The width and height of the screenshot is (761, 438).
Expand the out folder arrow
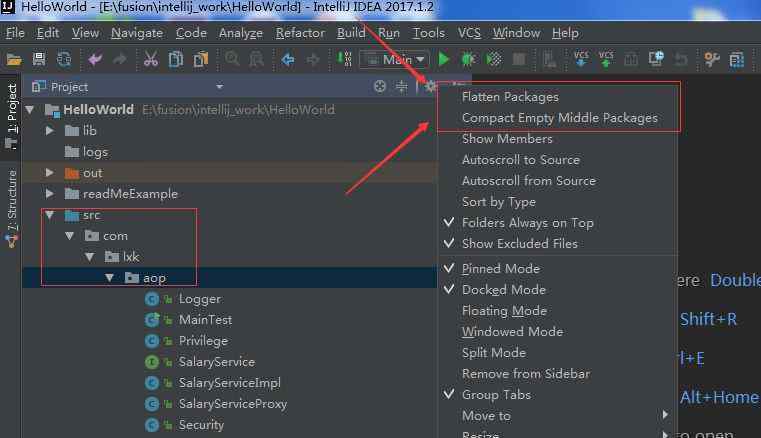pyautogui.click(x=50, y=172)
